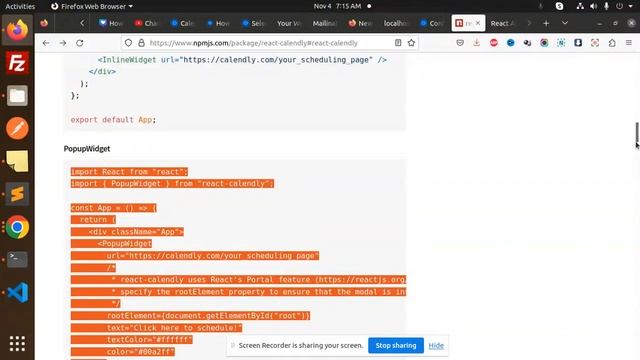Viewport: 640px width, 360px height.
Task: Switch to the 'New' tab with Firefox icon
Action: coord(360,23)
